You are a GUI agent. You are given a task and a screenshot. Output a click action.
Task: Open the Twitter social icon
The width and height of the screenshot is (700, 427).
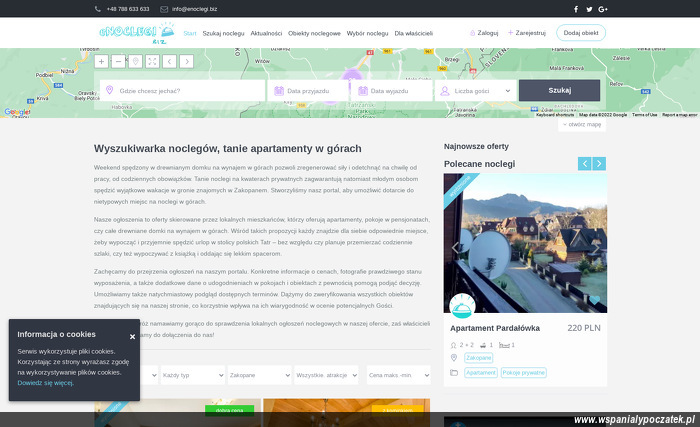(x=589, y=9)
